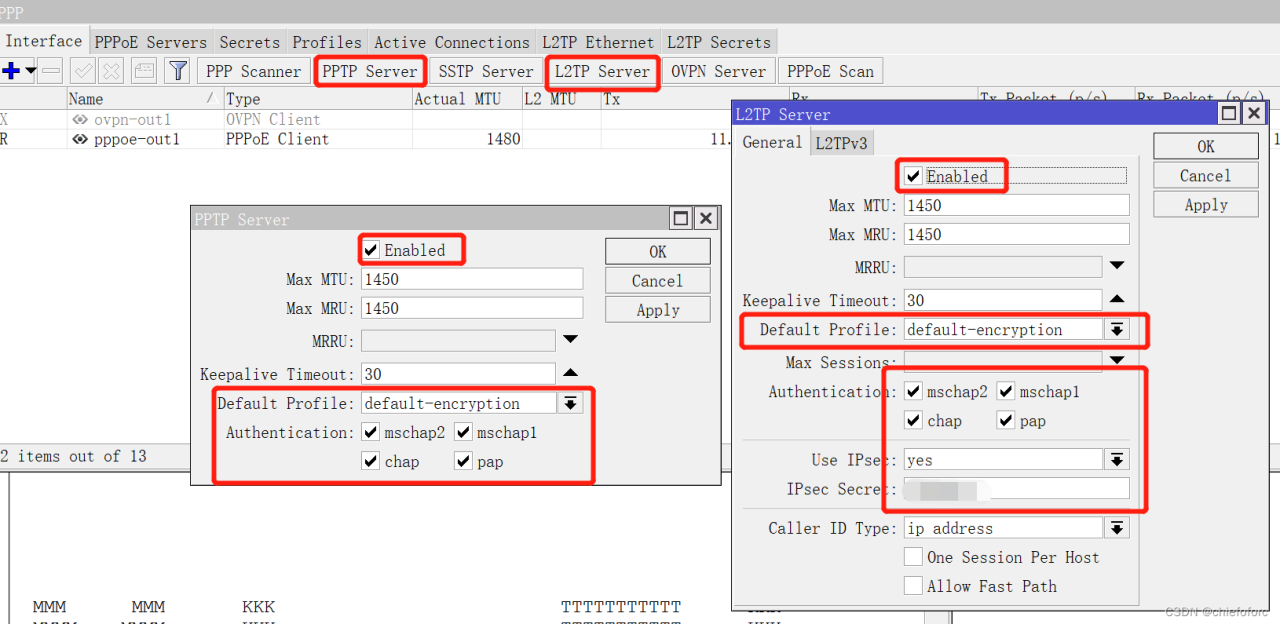Viewport: 1280px width, 624px height.
Task: Open the PPTP Server settings
Action: point(370,71)
